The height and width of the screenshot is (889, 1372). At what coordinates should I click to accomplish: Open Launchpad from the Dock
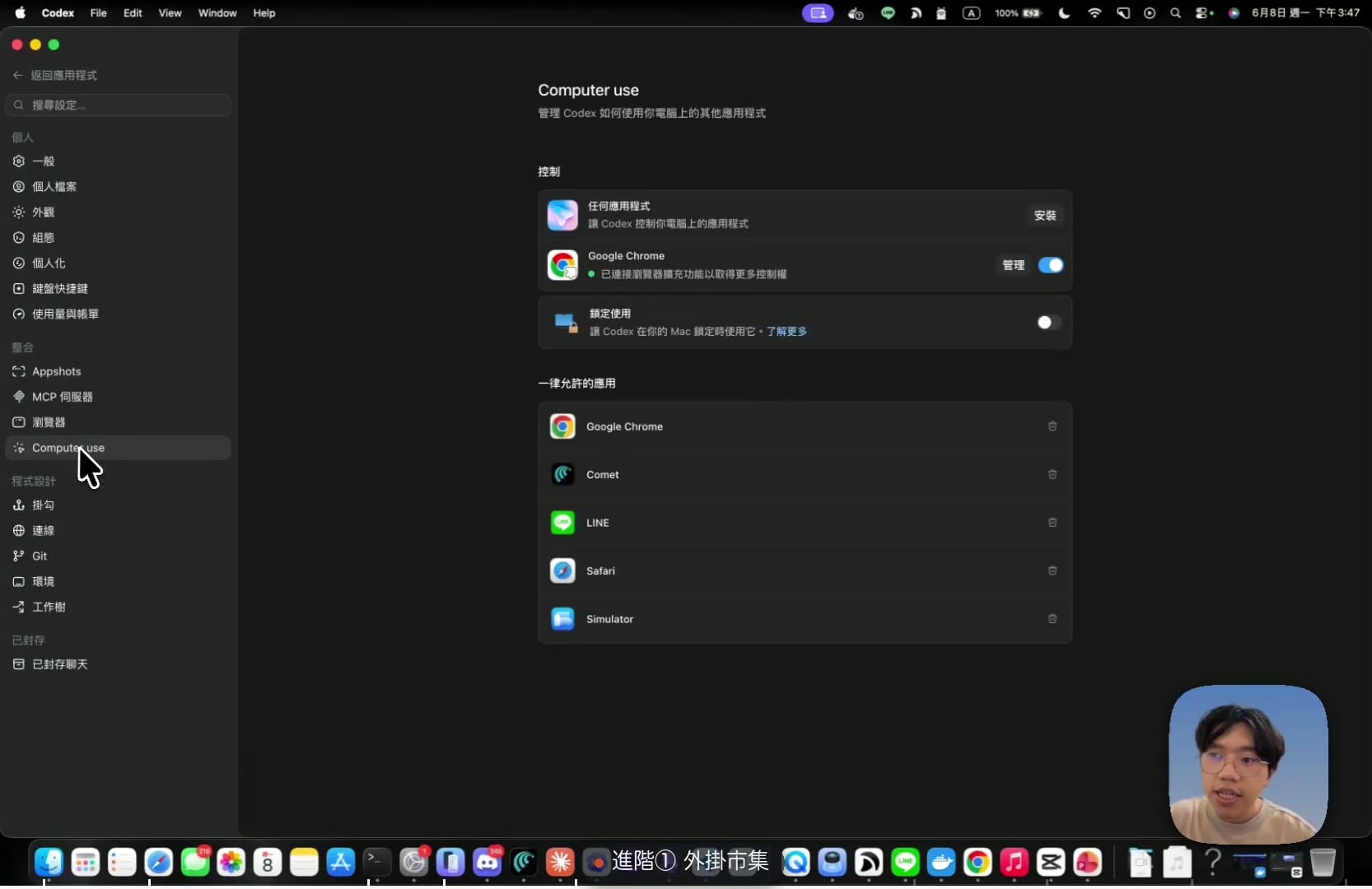point(86,862)
